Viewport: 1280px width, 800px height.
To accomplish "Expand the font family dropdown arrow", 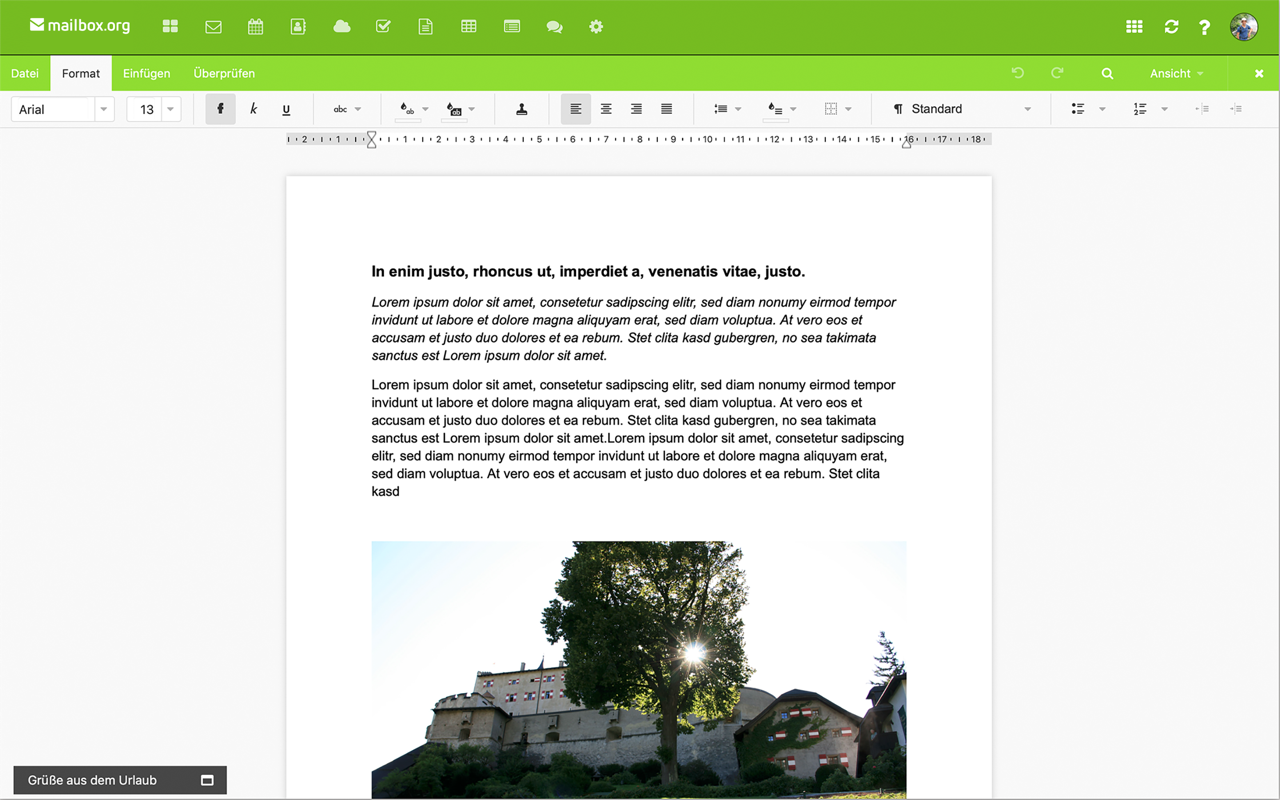I will (x=104, y=109).
